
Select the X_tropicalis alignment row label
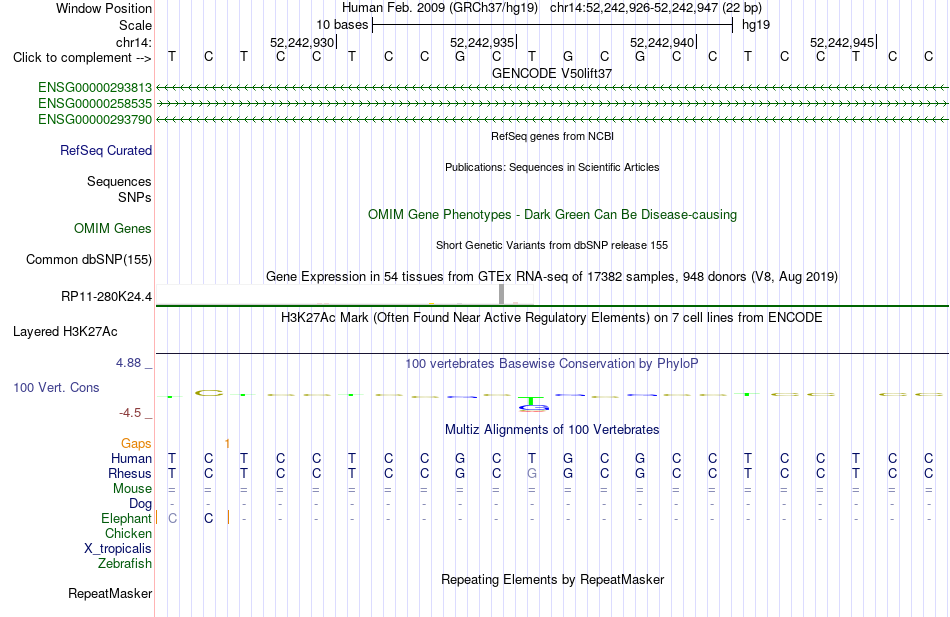click(x=118, y=549)
